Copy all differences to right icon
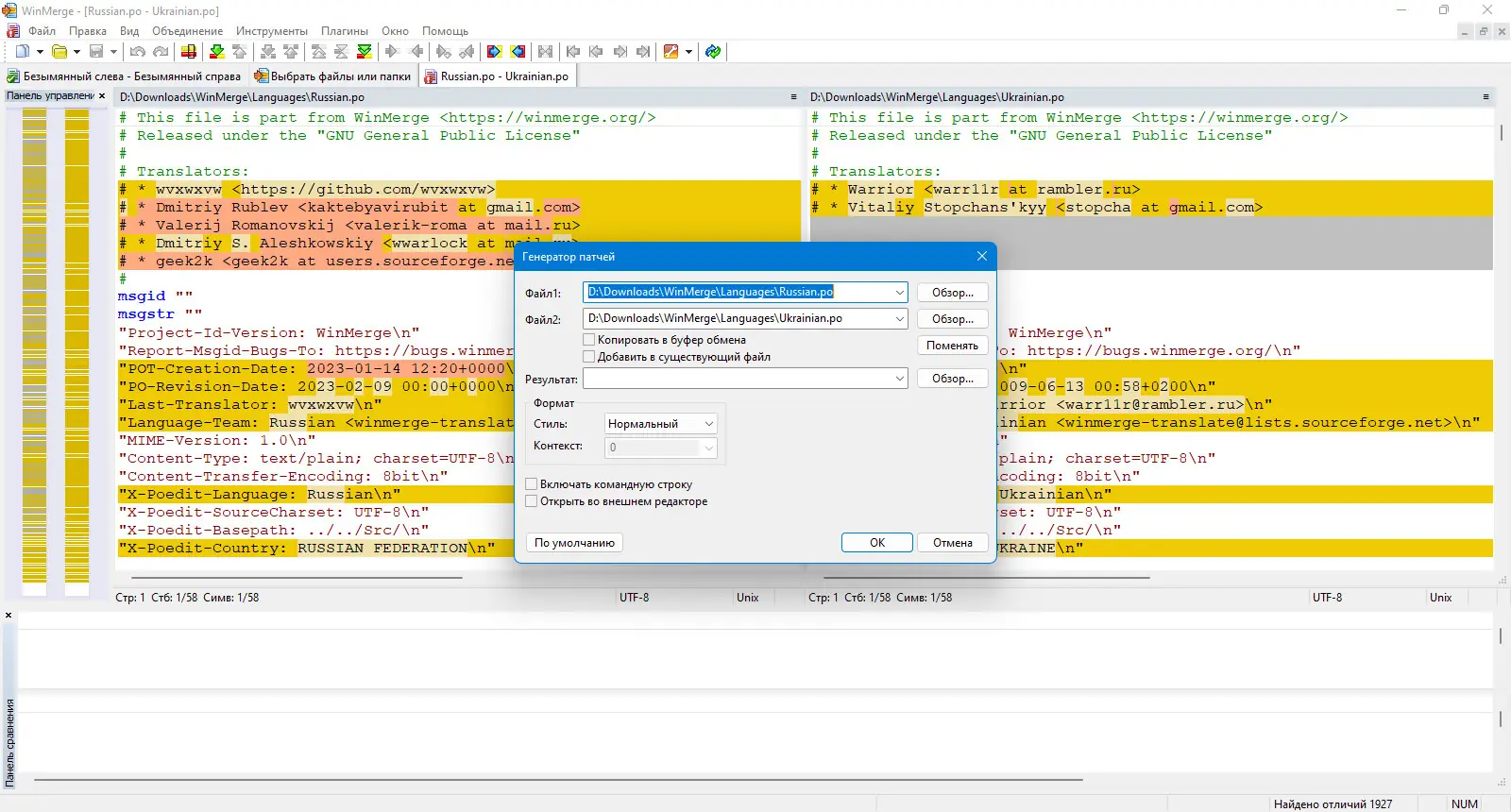The width and height of the screenshot is (1511, 812). pyautogui.click(x=494, y=52)
